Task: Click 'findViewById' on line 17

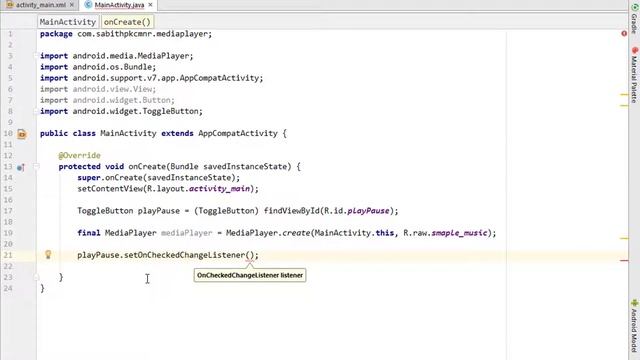Action: (291, 211)
